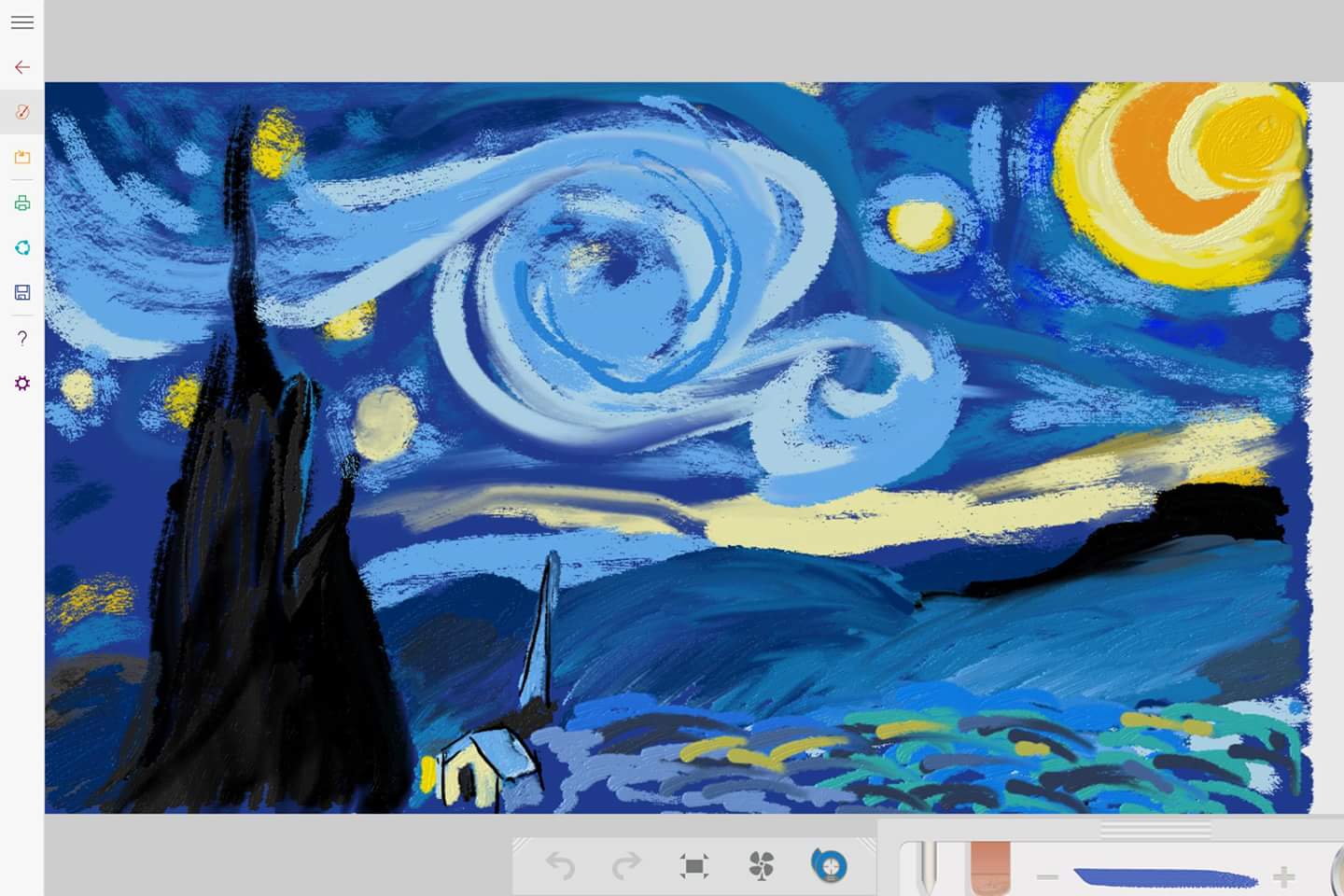This screenshot has height=896, width=1344.
Task: Click the fit canvas to screen icon
Action: [x=694, y=866]
